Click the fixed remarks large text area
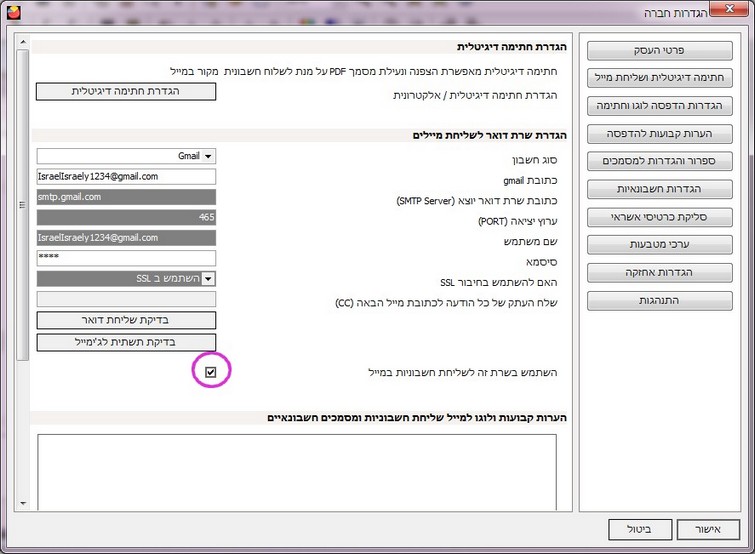755x554 pixels. 297,472
